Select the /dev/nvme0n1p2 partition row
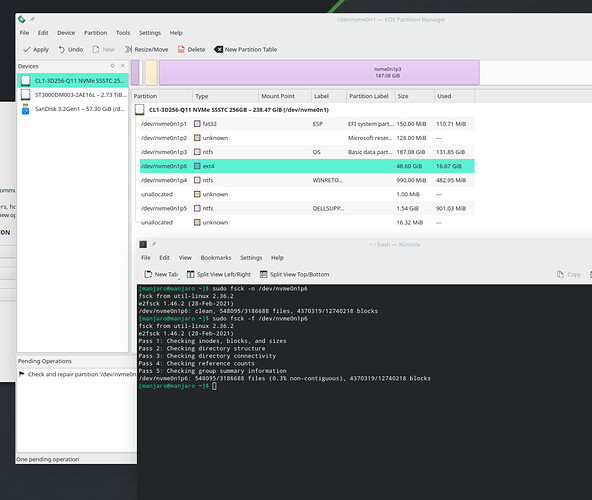592x500 pixels. [x=307, y=138]
